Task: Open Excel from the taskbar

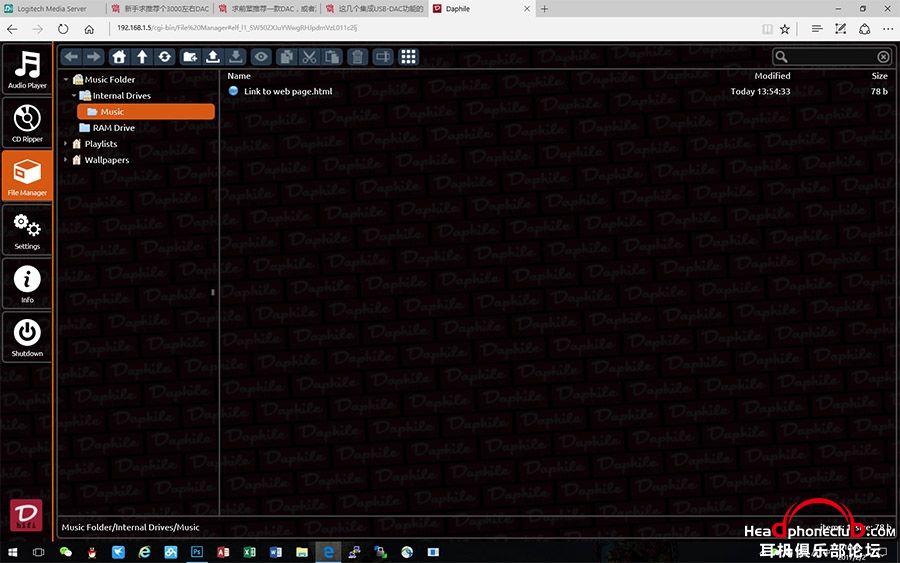Action: pos(249,552)
